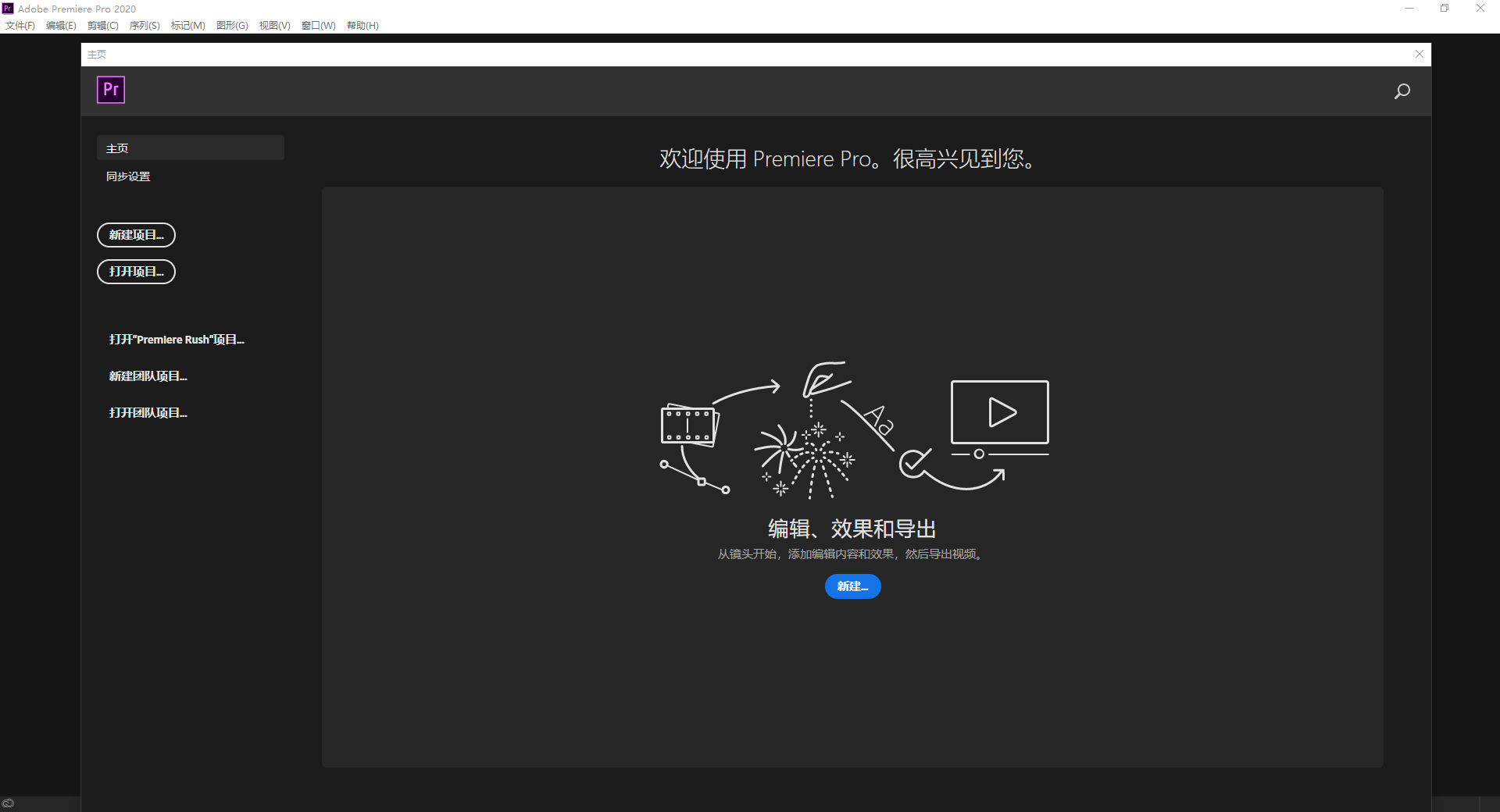Viewport: 1500px width, 812px height.
Task: Open the 图形 menu
Action: 231,25
